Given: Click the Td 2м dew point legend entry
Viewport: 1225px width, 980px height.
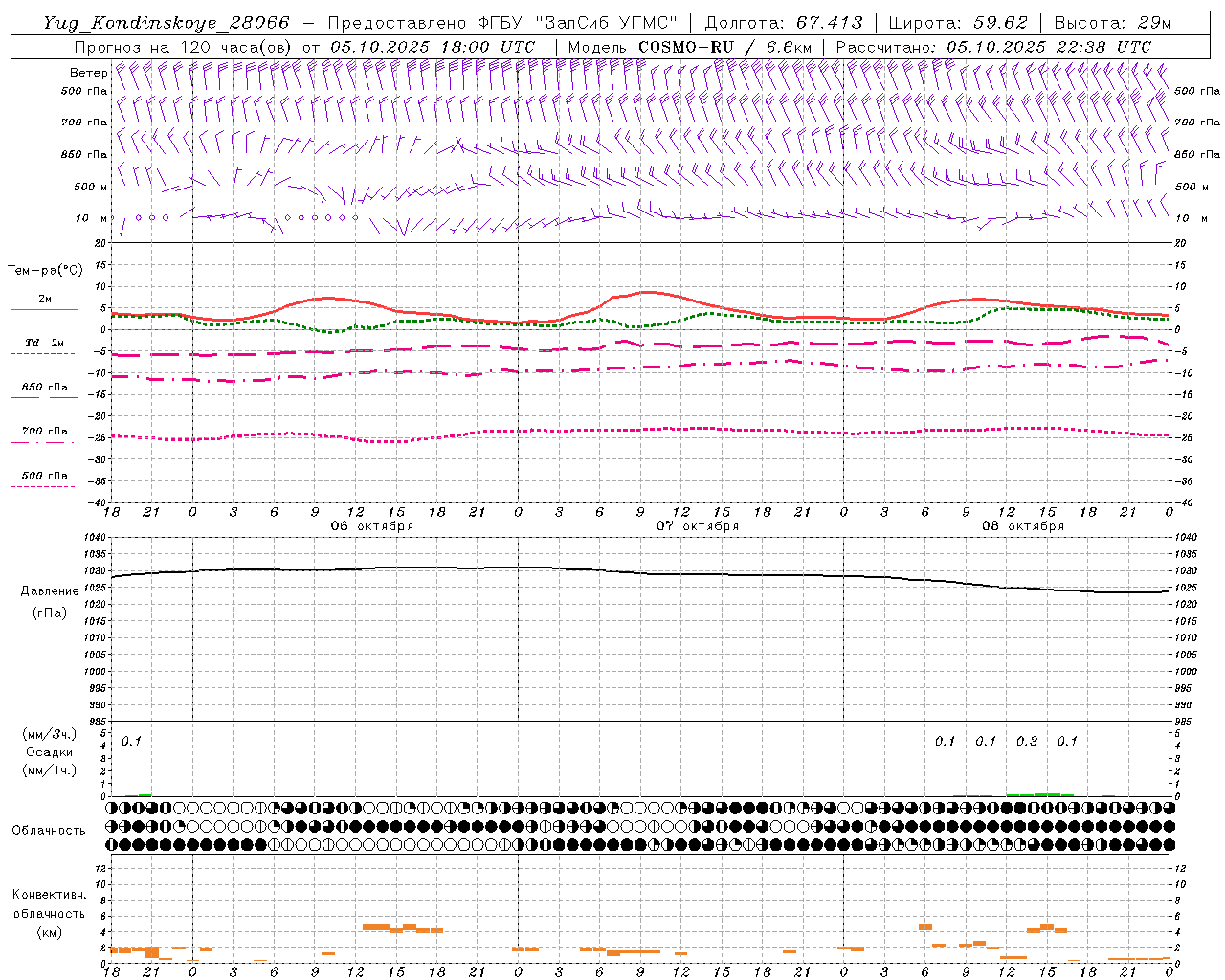Looking at the screenshot, I should 45,343.
